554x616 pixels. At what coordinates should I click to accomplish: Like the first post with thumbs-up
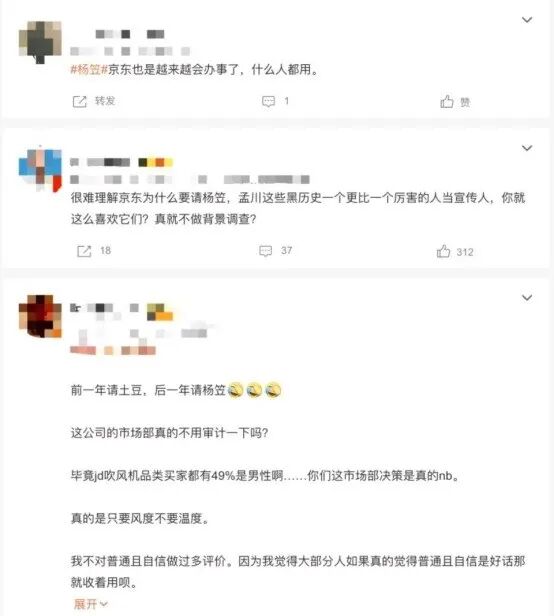click(447, 102)
